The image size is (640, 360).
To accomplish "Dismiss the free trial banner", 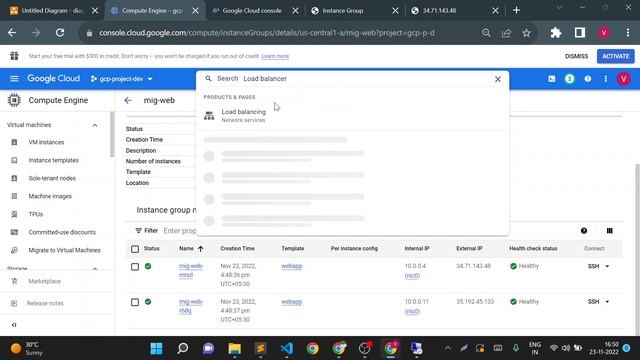I will pos(576,56).
